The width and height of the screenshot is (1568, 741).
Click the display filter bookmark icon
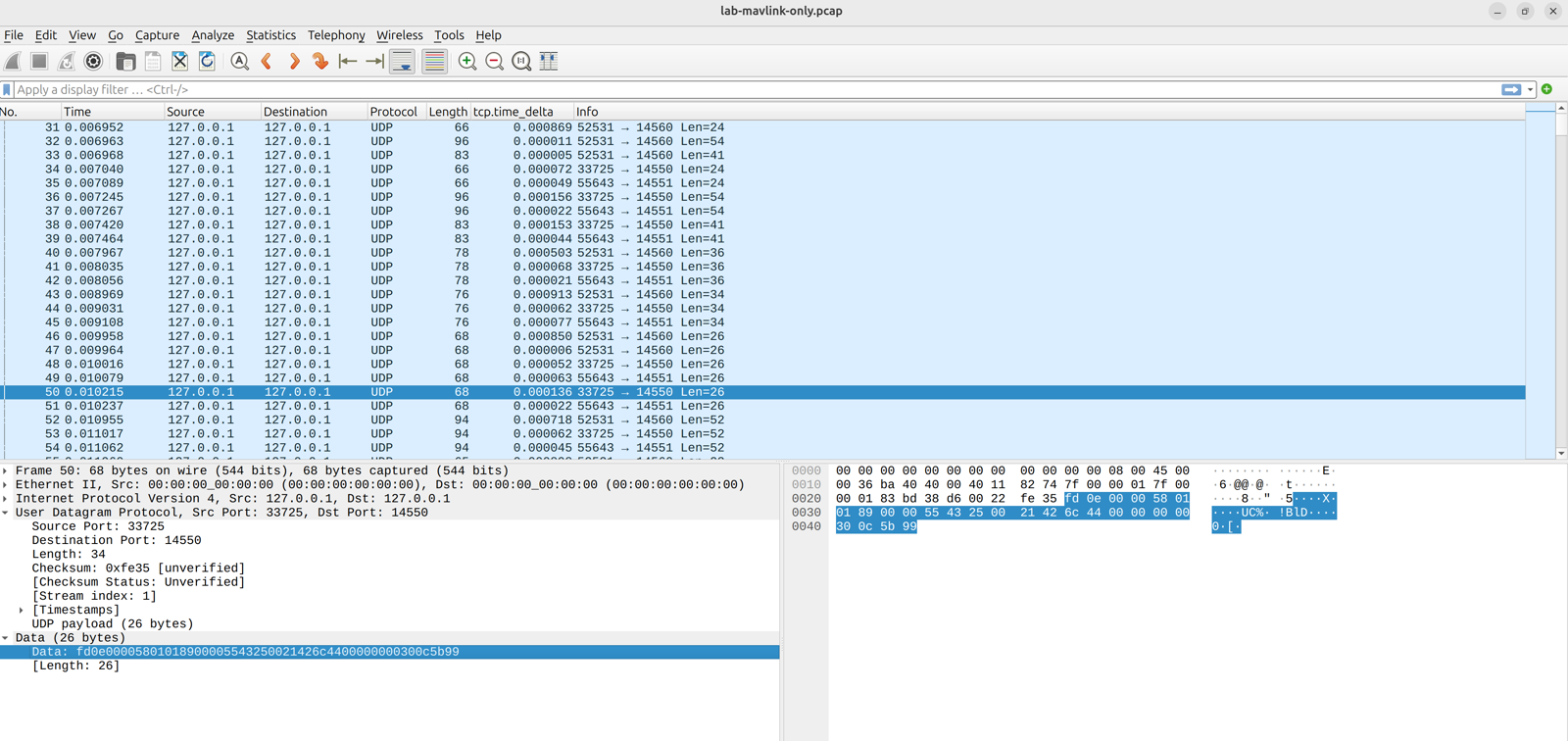coord(7,89)
